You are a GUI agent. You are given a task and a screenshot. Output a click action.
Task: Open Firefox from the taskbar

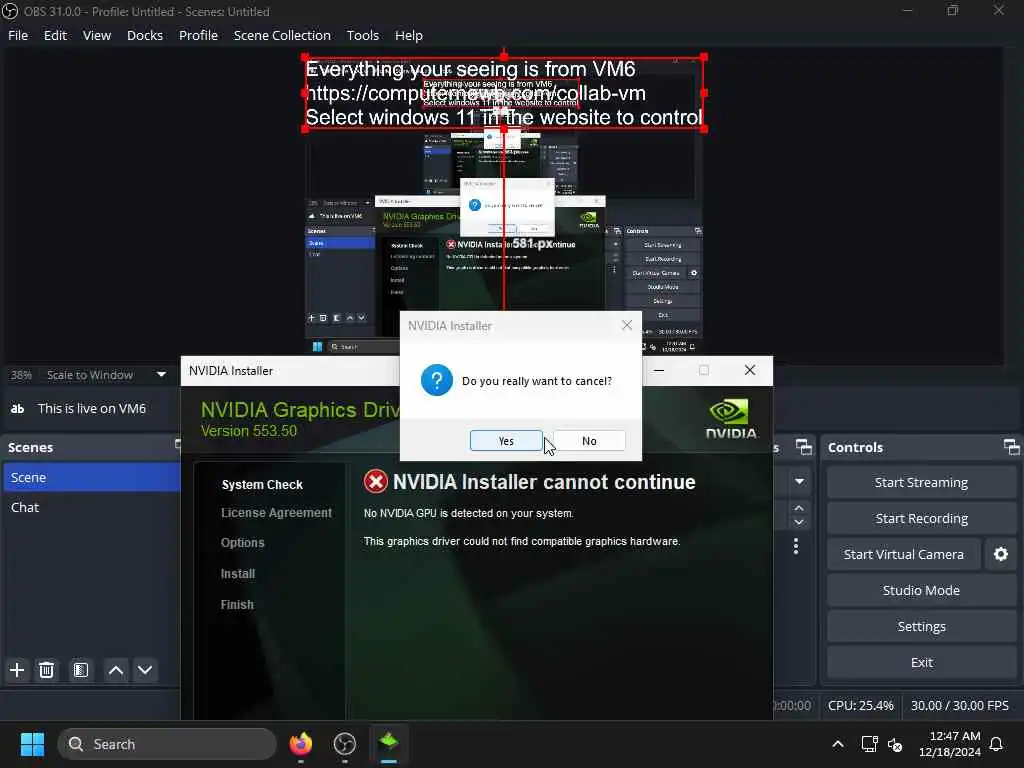tap(300, 744)
